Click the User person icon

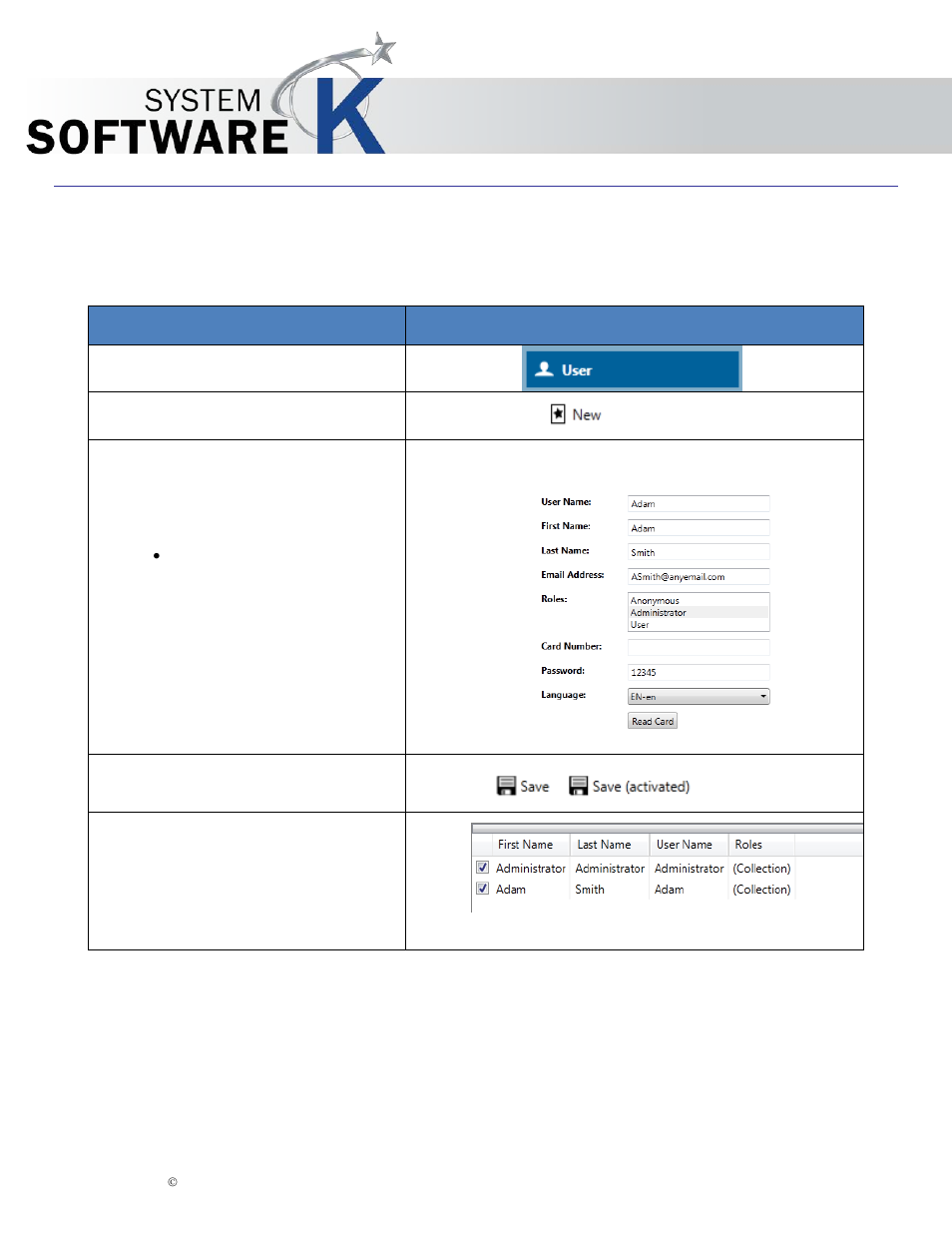(544, 369)
